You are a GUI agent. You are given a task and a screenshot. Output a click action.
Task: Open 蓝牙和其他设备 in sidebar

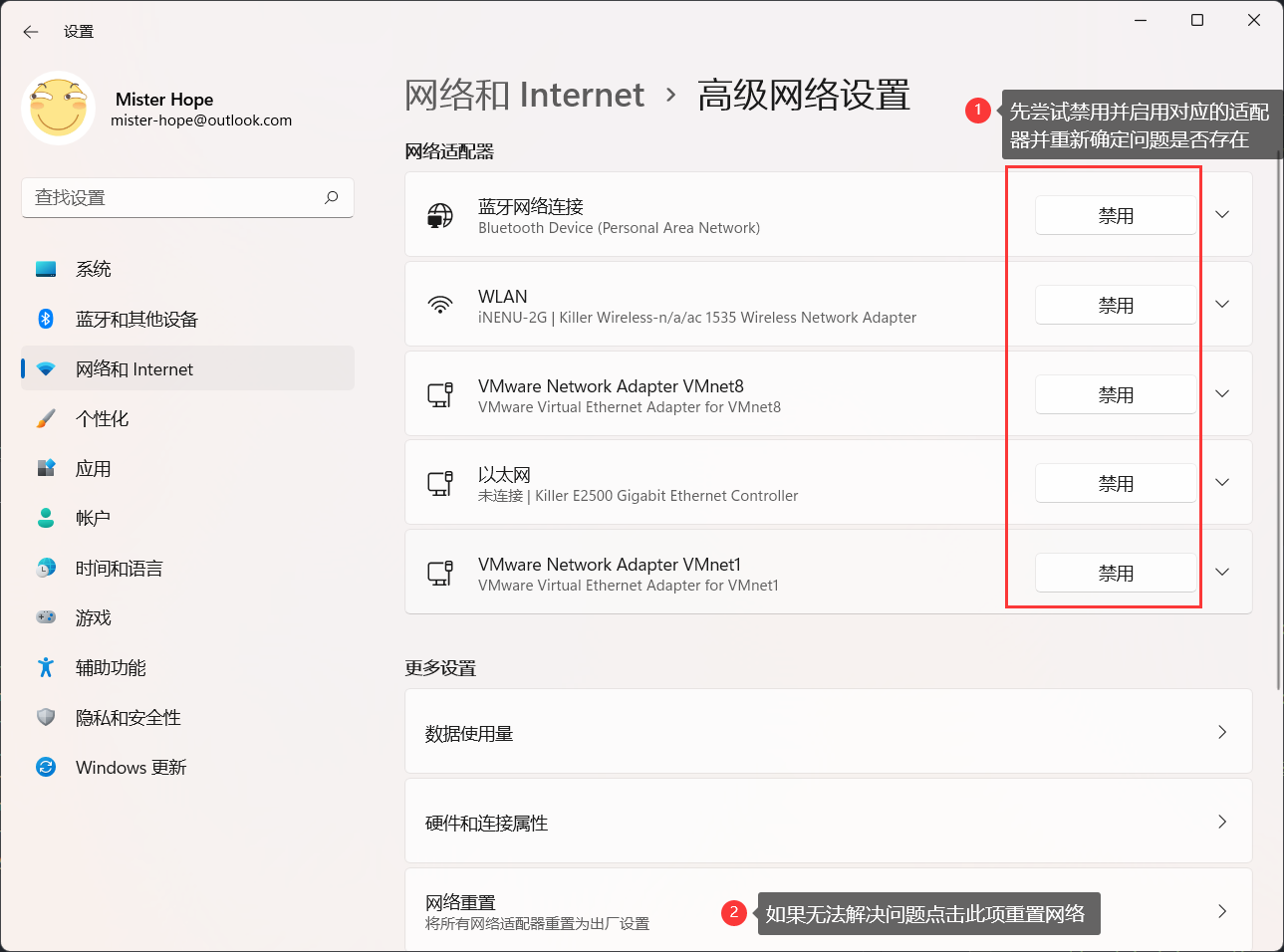pos(187,319)
